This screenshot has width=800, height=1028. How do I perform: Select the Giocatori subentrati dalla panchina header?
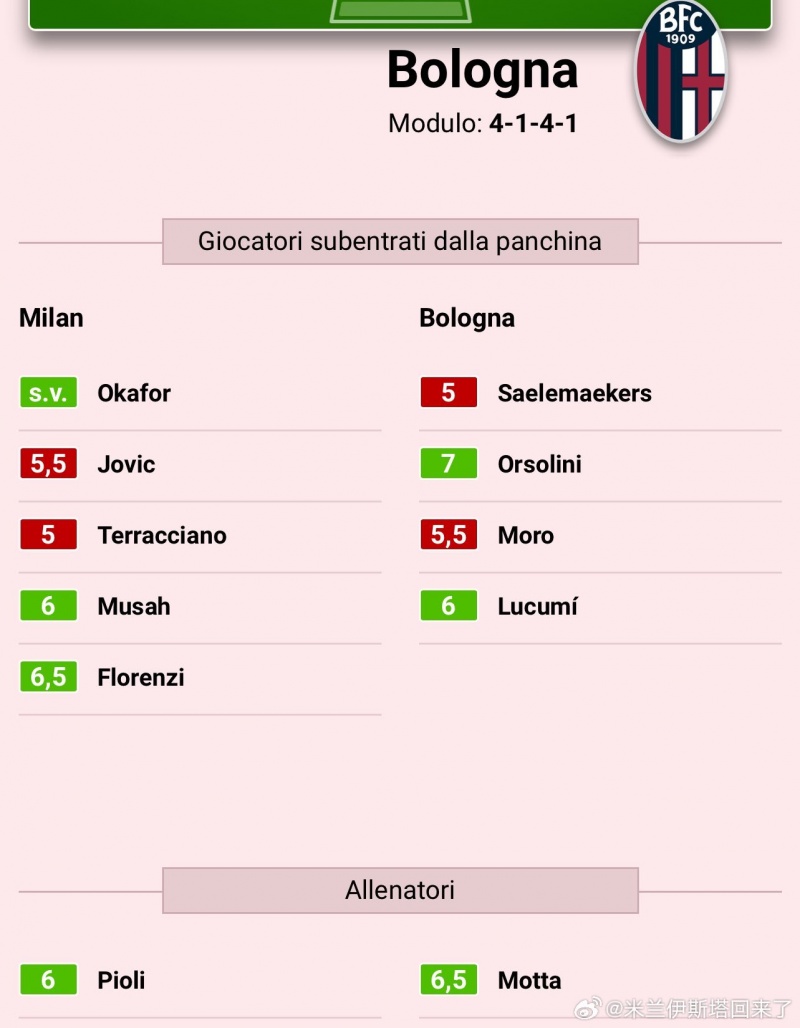click(400, 241)
